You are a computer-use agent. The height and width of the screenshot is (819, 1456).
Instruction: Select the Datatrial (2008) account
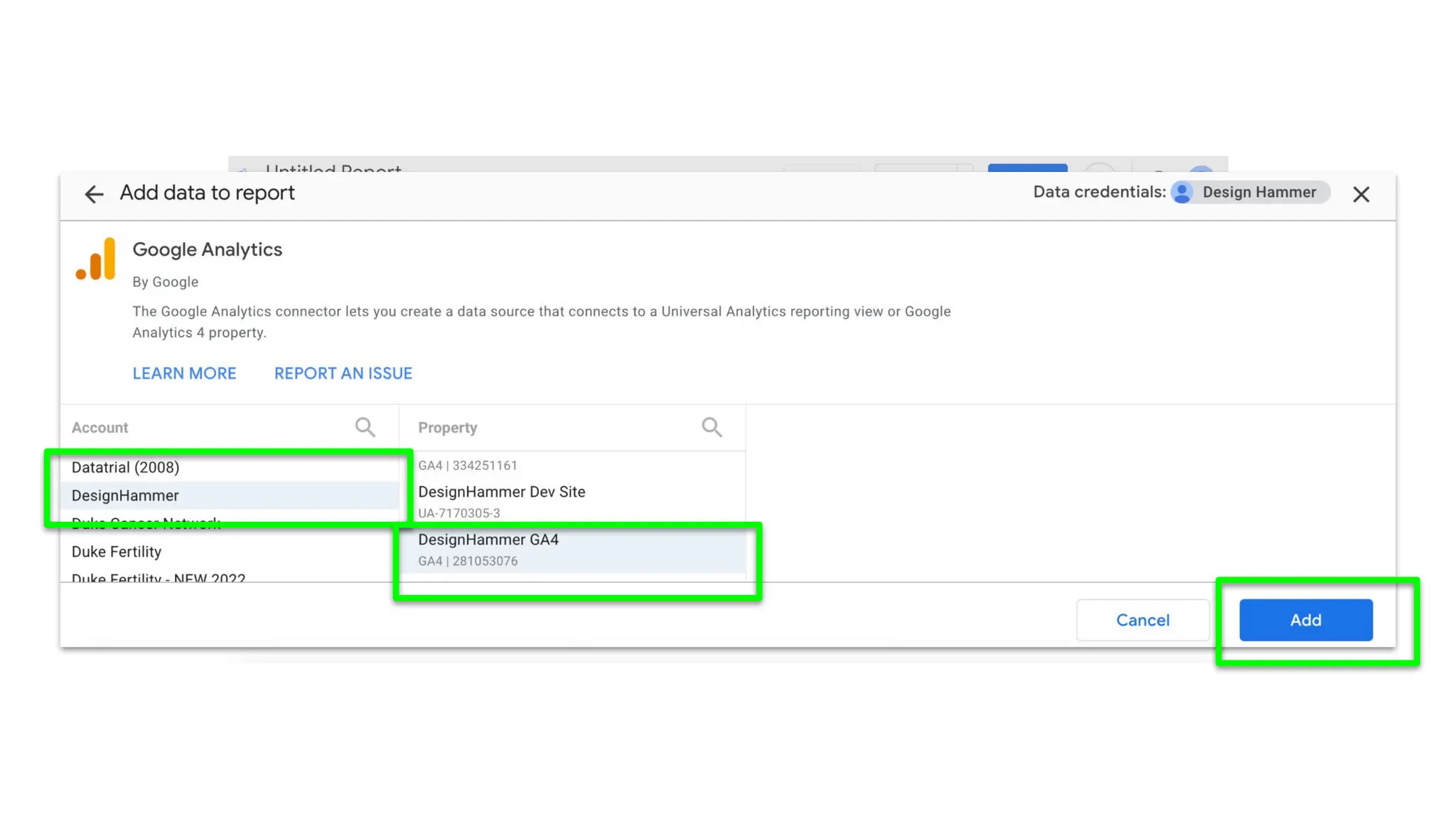pyautogui.click(x=126, y=467)
